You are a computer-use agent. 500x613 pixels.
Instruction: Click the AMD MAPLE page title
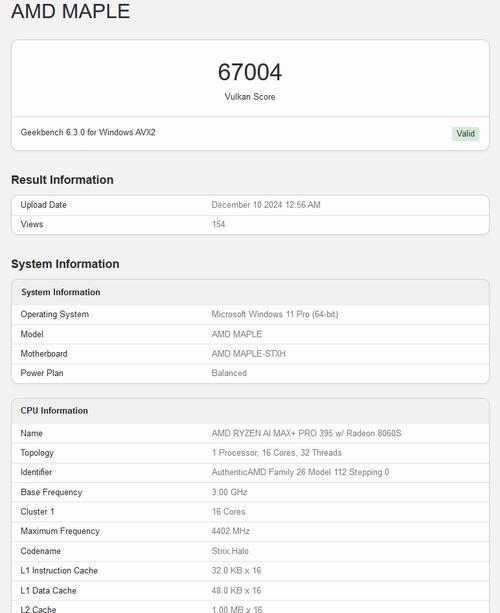coord(71,11)
